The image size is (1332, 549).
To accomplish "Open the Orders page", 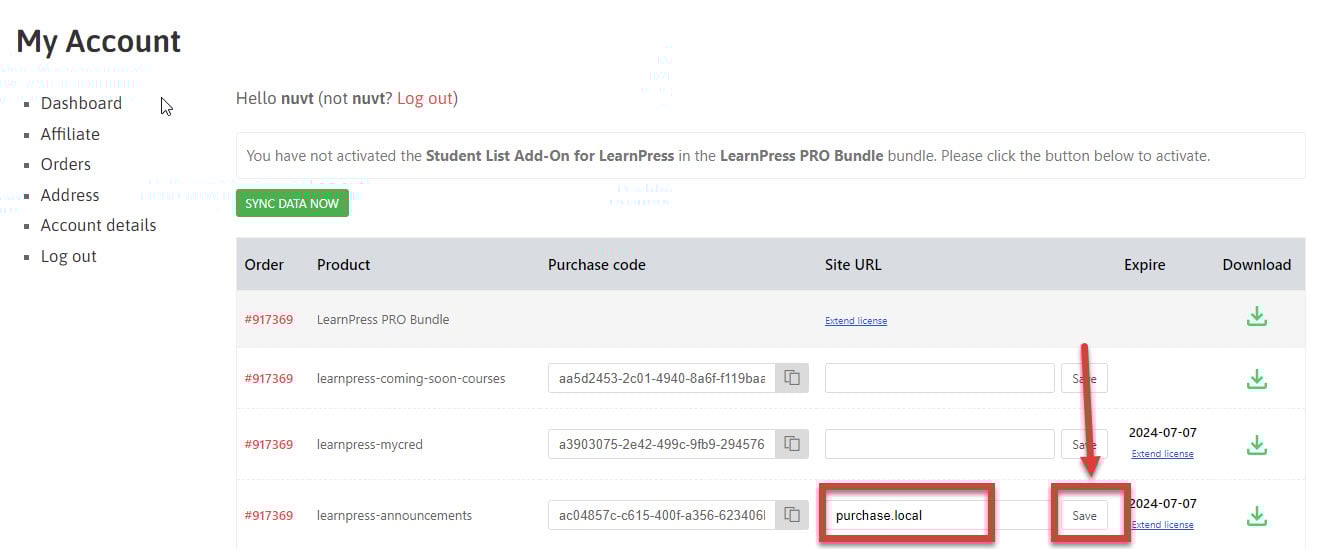I will 66,164.
